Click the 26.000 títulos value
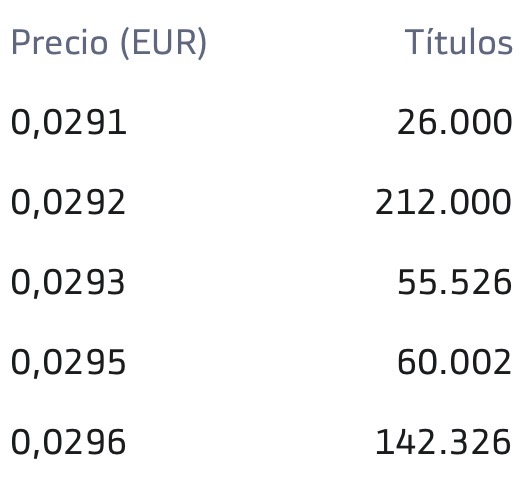The height and width of the screenshot is (485, 522). tap(455, 122)
